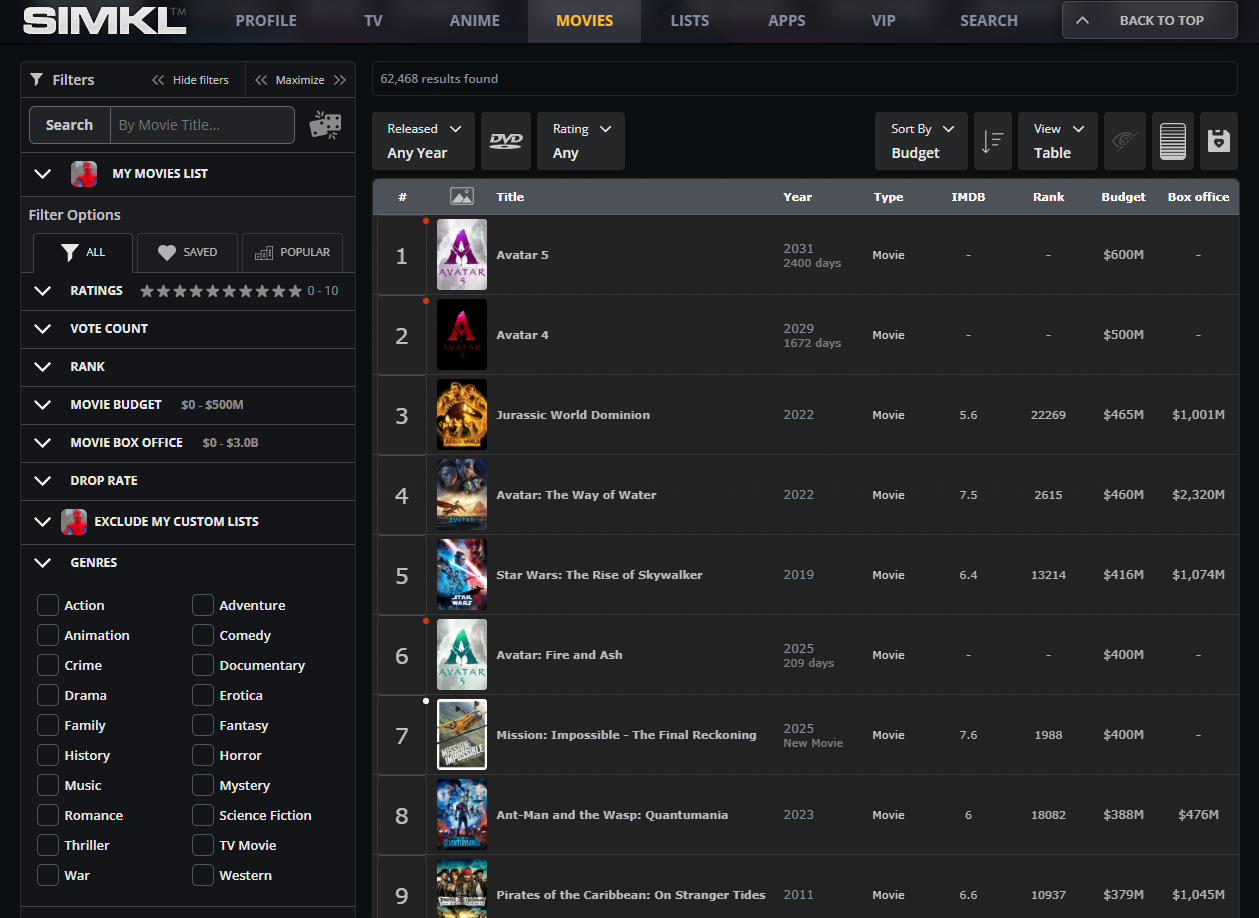Select the Saved filter tab
Viewport: 1259px width, 918px height.
tap(188, 253)
